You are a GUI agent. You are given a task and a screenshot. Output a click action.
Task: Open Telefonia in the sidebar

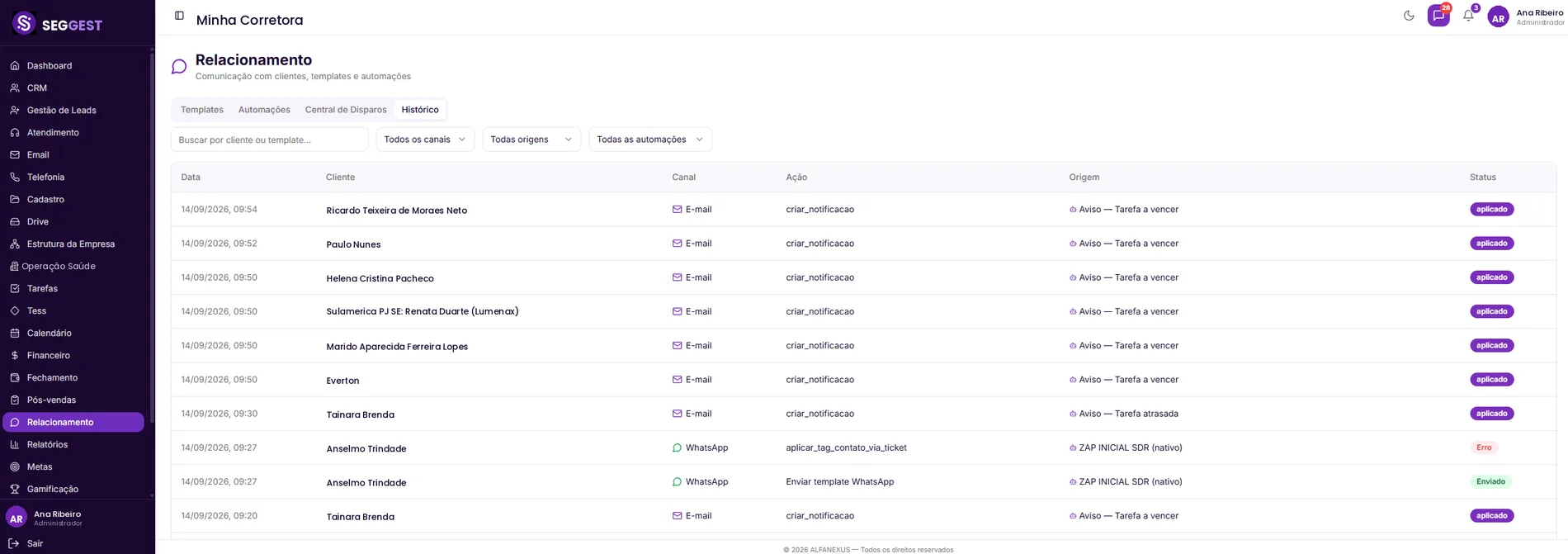tap(45, 177)
